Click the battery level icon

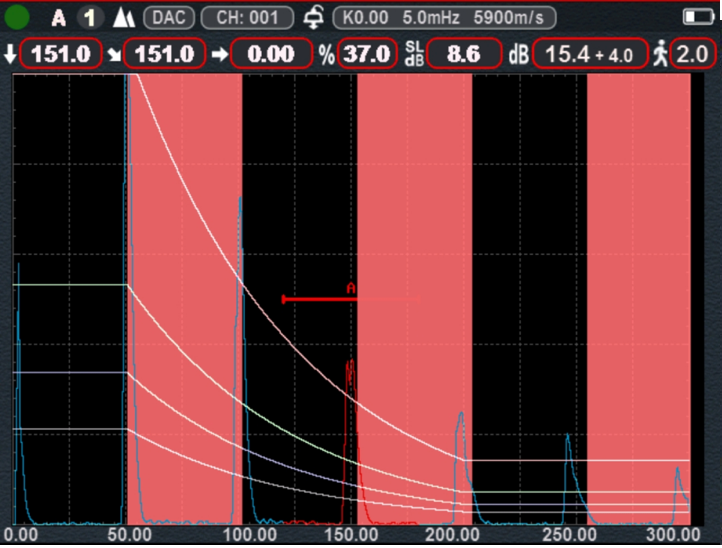[x=696, y=18]
